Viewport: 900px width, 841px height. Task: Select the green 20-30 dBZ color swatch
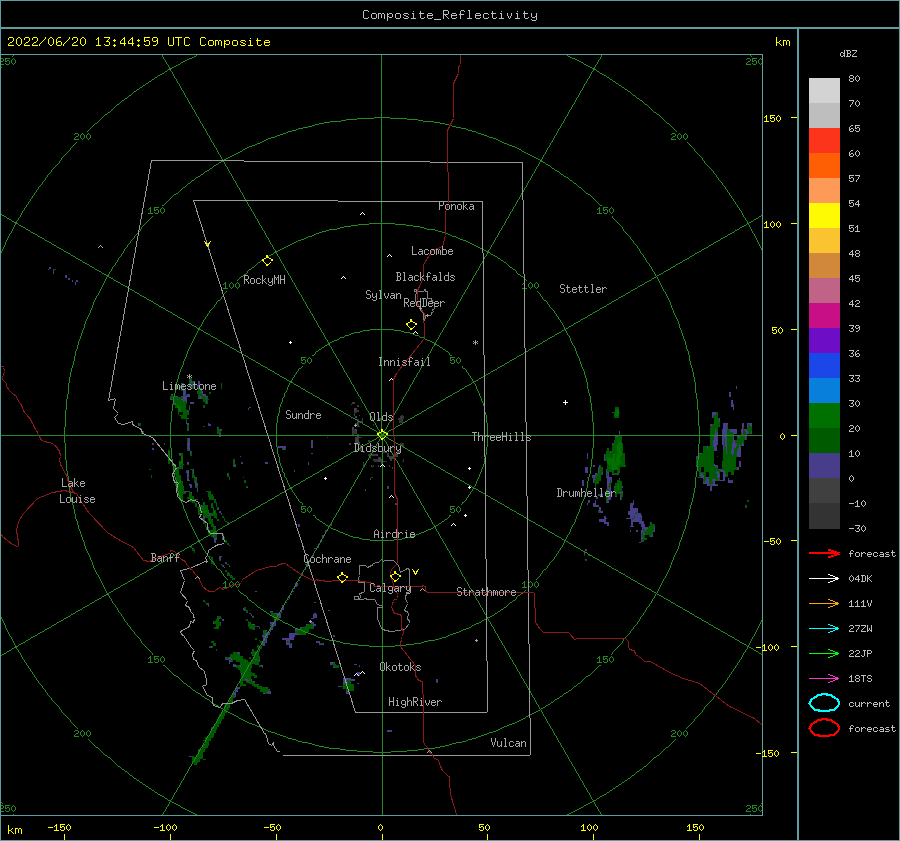tap(824, 416)
